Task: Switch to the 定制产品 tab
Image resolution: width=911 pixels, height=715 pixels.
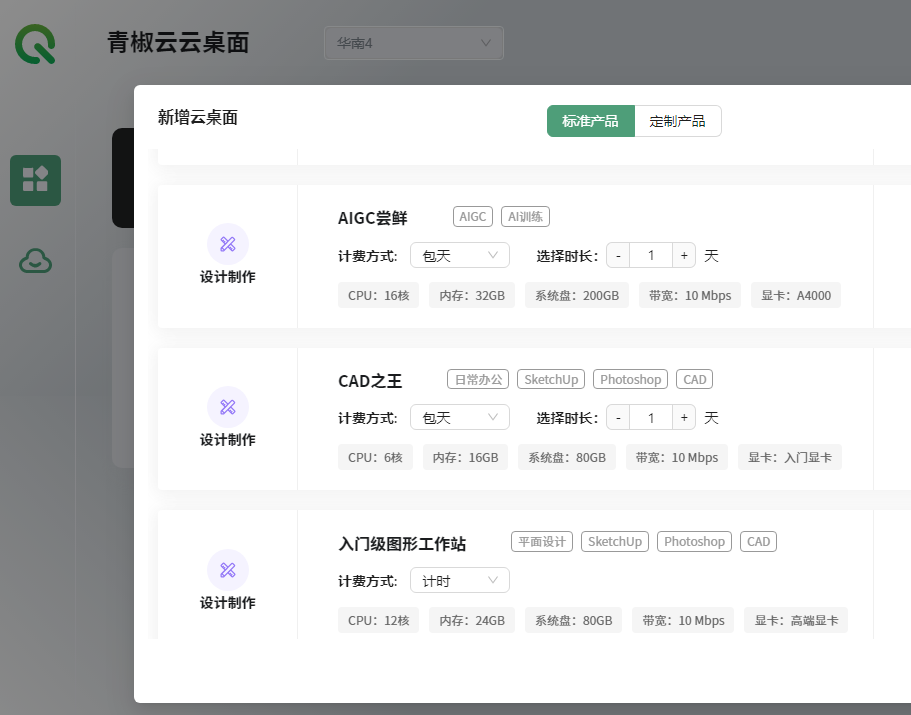Action: (677, 121)
